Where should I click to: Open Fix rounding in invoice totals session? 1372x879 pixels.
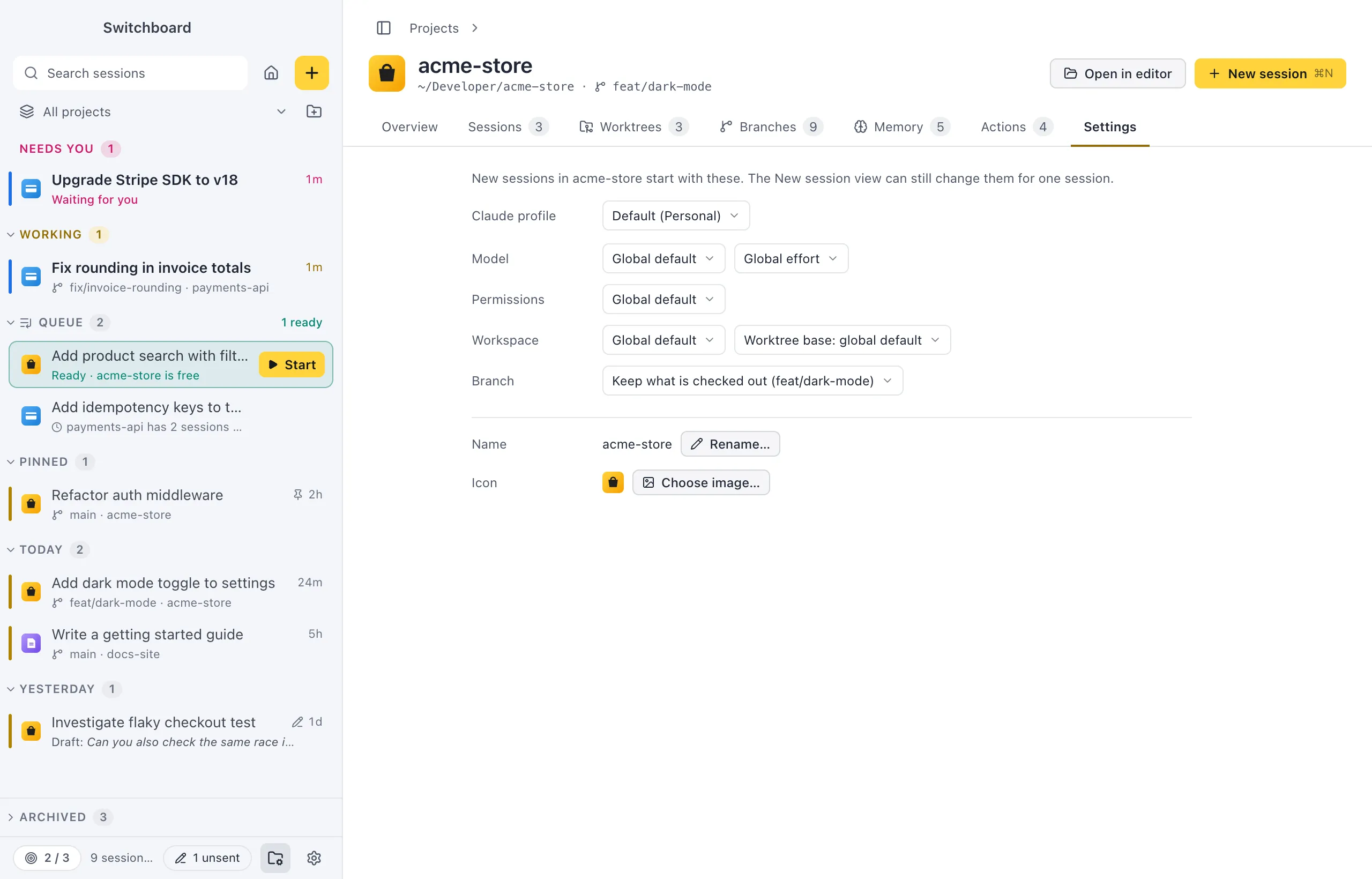(170, 277)
